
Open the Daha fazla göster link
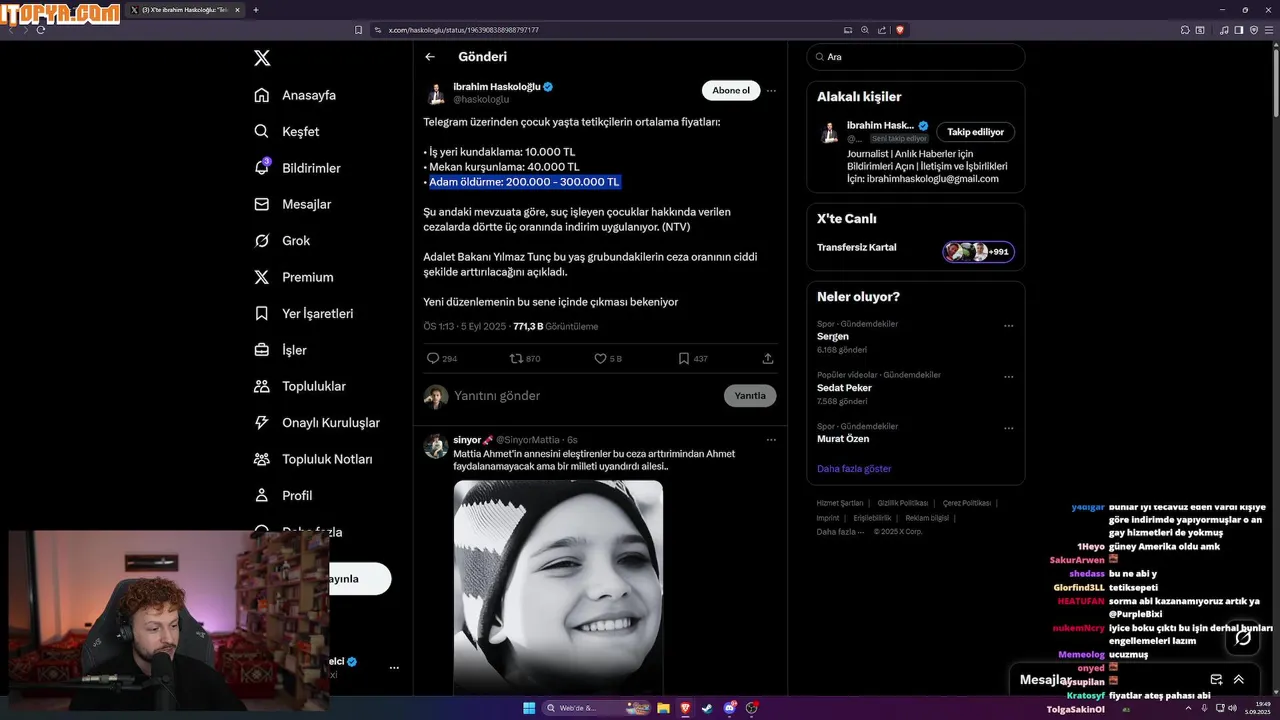point(854,468)
